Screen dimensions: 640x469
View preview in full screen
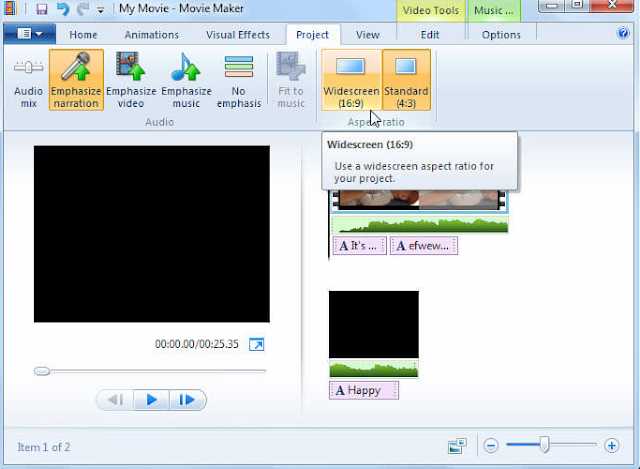tap(256, 344)
